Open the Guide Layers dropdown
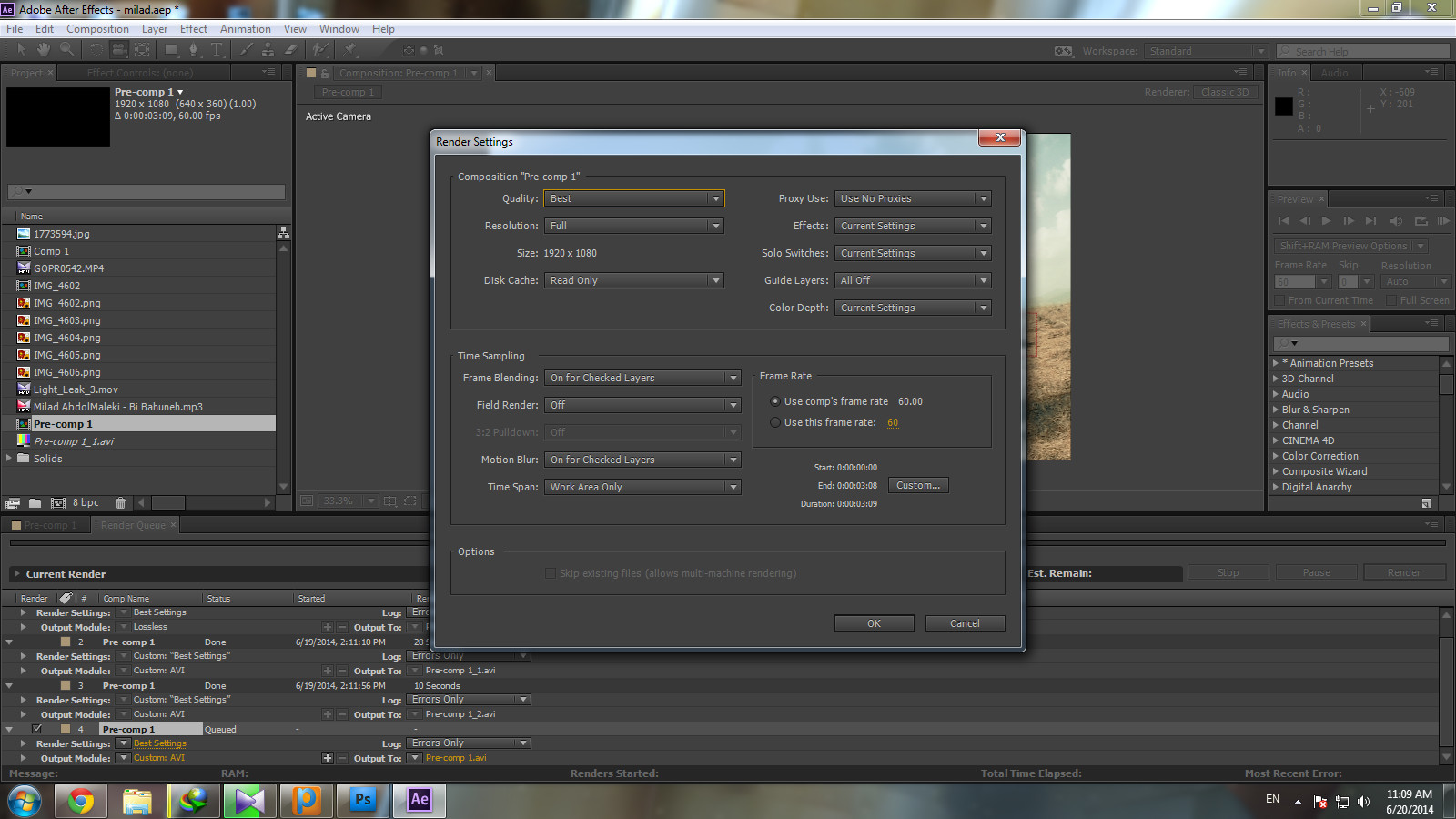Viewport: 1456px width, 819px height. click(x=913, y=280)
